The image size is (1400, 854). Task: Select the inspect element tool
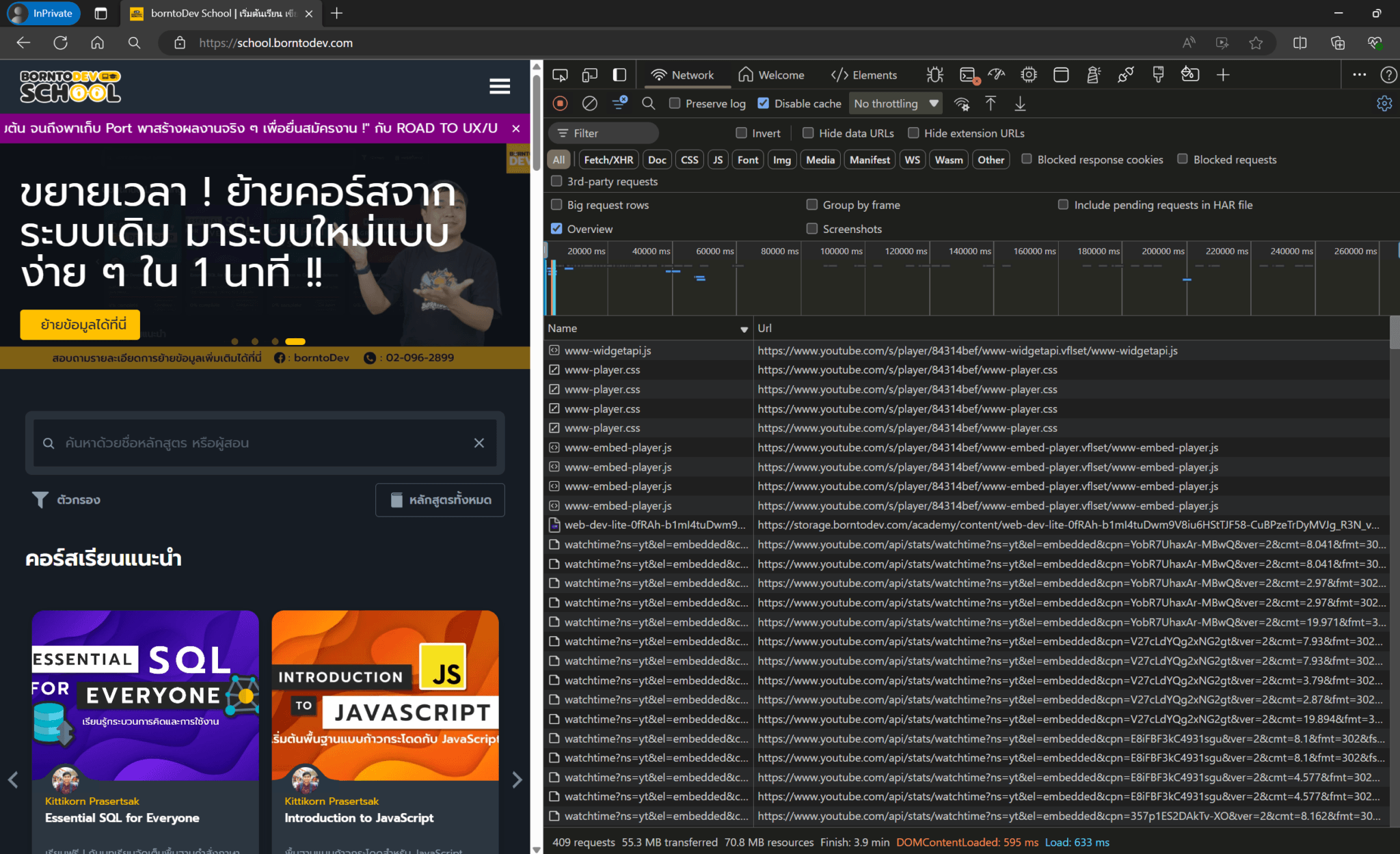(x=560, y=74)
